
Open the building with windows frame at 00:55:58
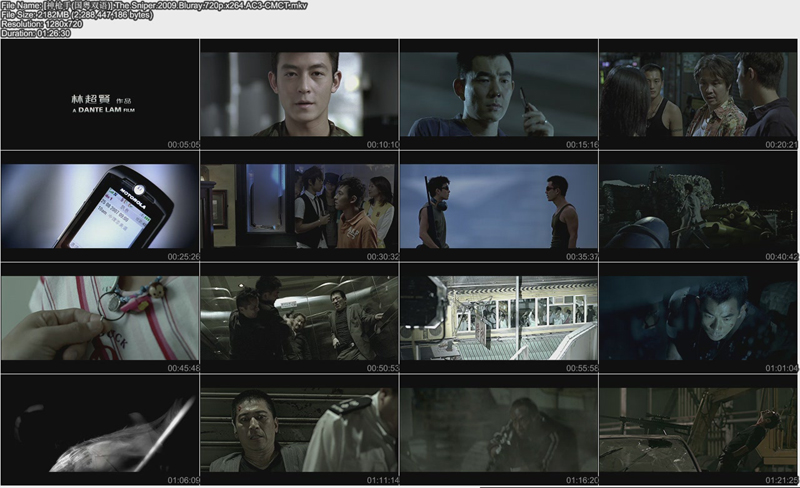pos(499,318)
